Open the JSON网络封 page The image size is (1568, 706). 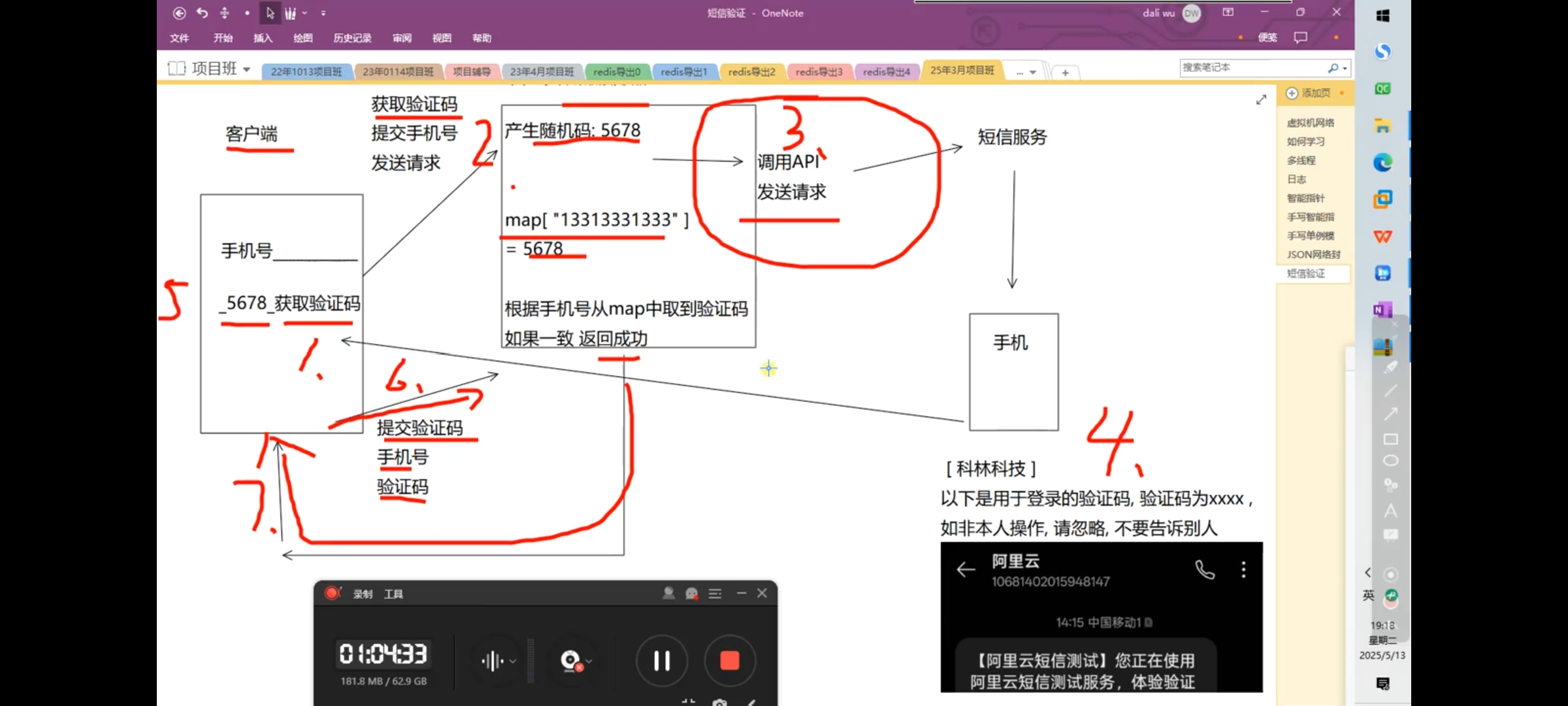coord(1313,254)
